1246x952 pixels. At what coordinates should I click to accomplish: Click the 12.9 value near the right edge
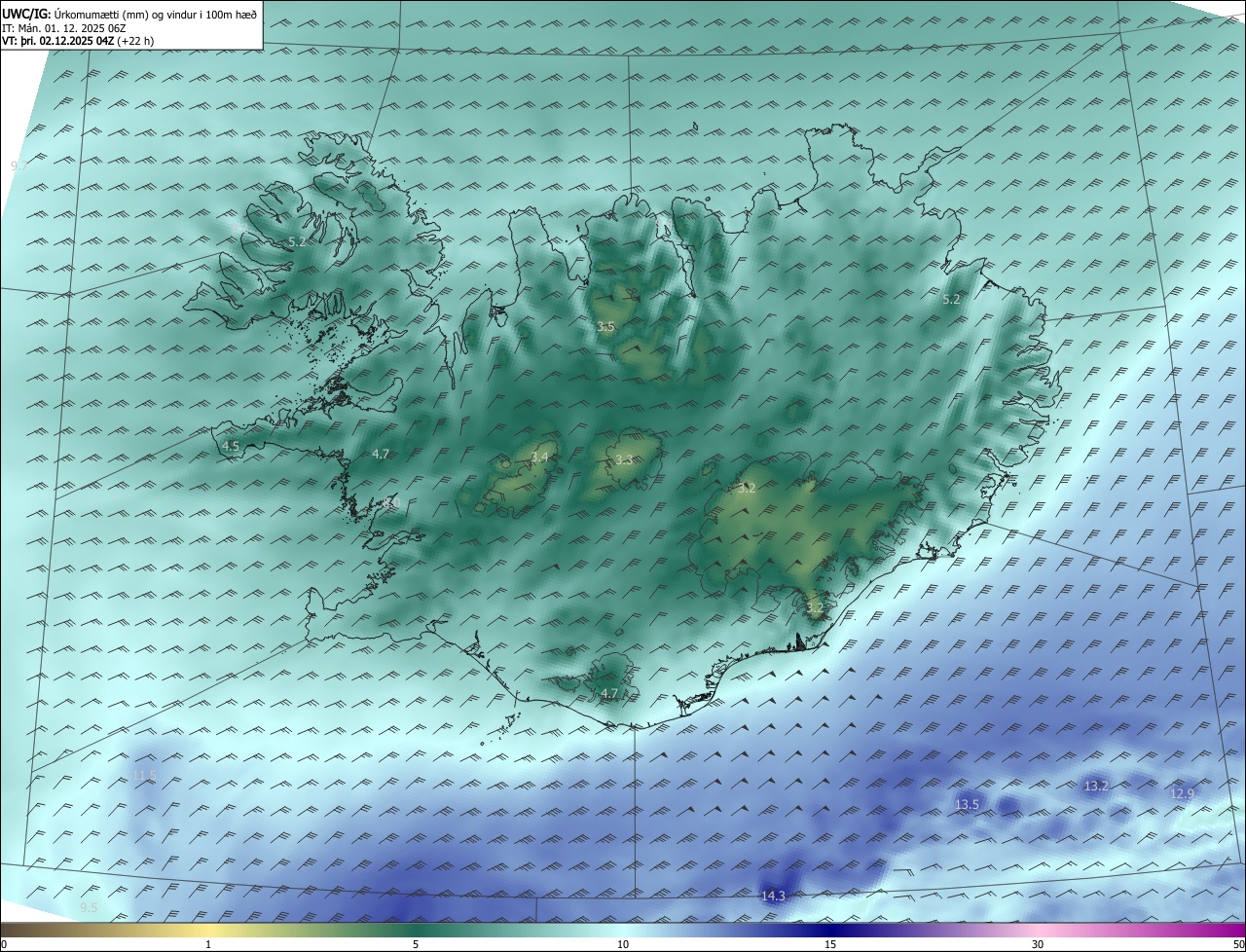tap(1182, 794)
